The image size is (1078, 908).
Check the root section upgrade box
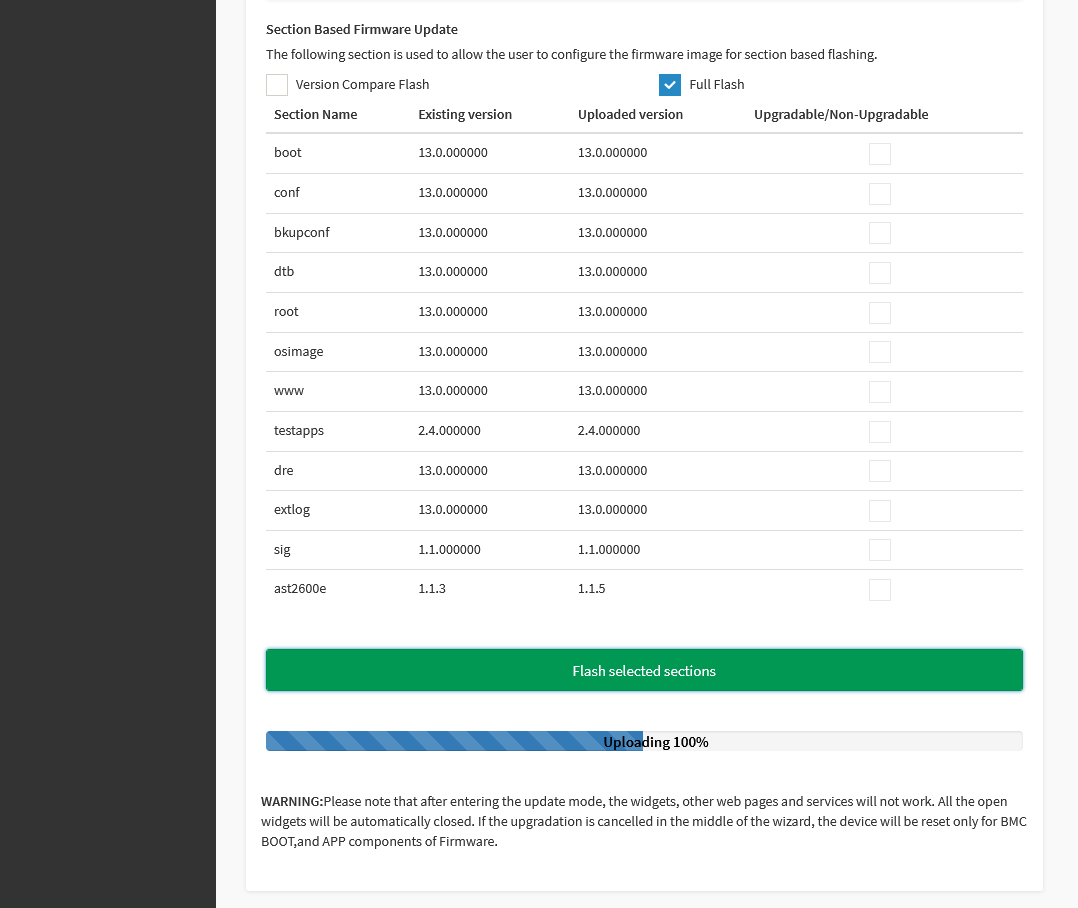(879, 313)
